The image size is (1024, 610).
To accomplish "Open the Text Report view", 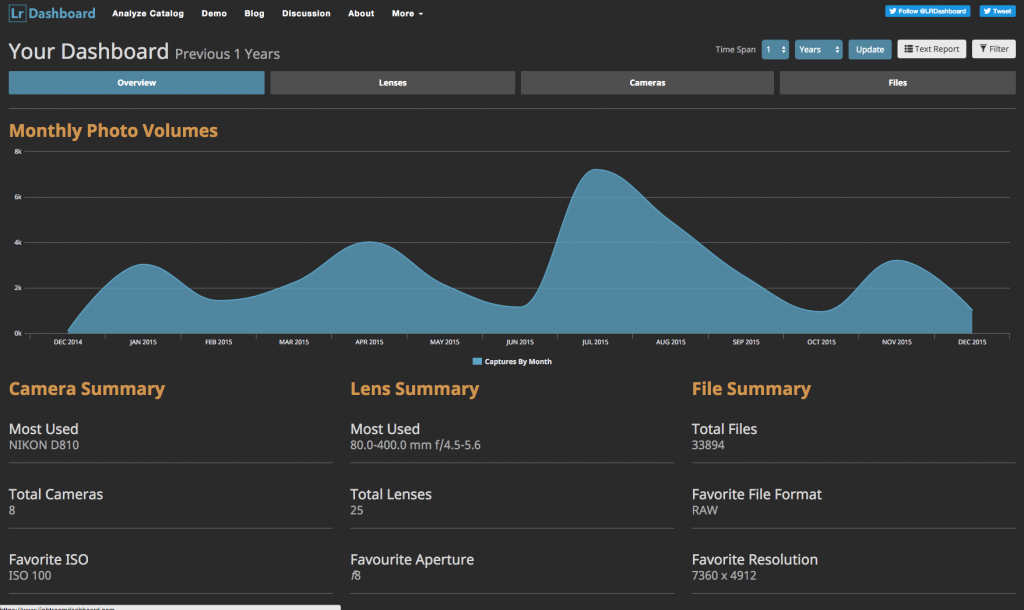I will [931, 49].
